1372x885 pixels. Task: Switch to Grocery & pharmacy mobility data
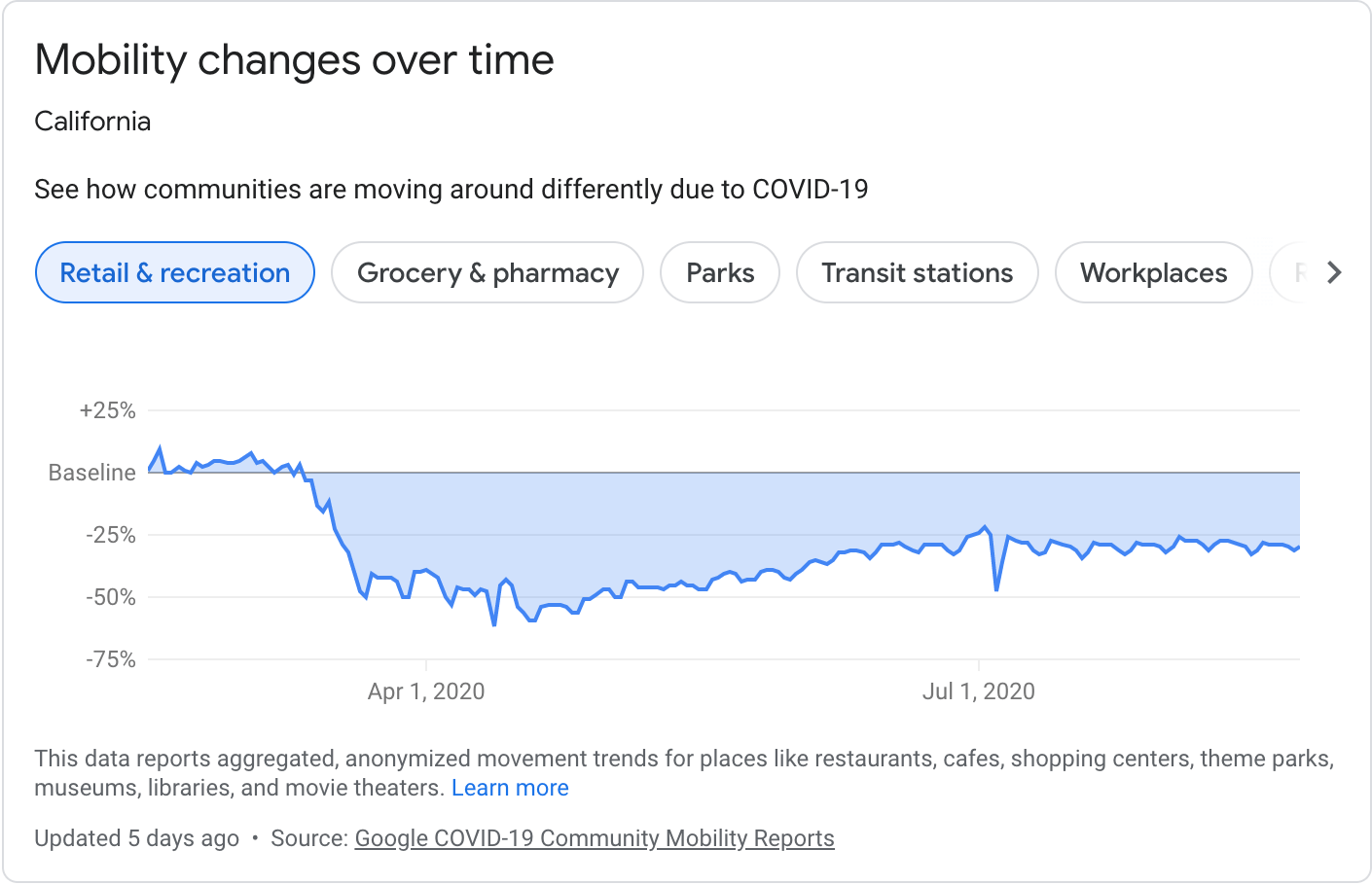pyautogui.click(x=487, y=272)
